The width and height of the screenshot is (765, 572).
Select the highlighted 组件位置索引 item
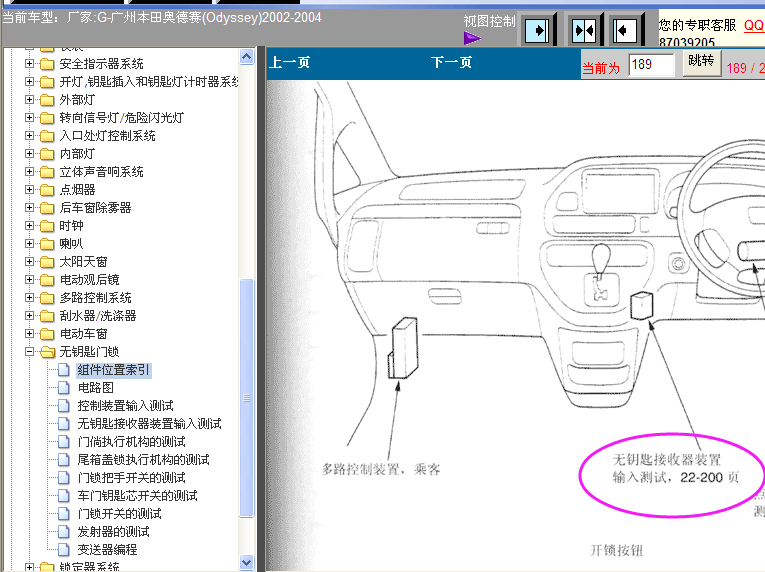coord(114,370)
